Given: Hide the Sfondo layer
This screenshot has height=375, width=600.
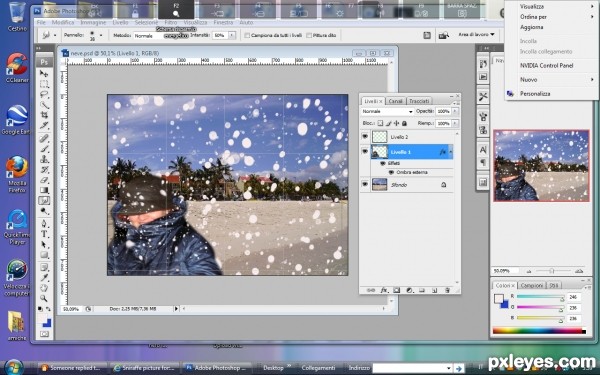Looking at the screenshot, I should coord(365,184).
